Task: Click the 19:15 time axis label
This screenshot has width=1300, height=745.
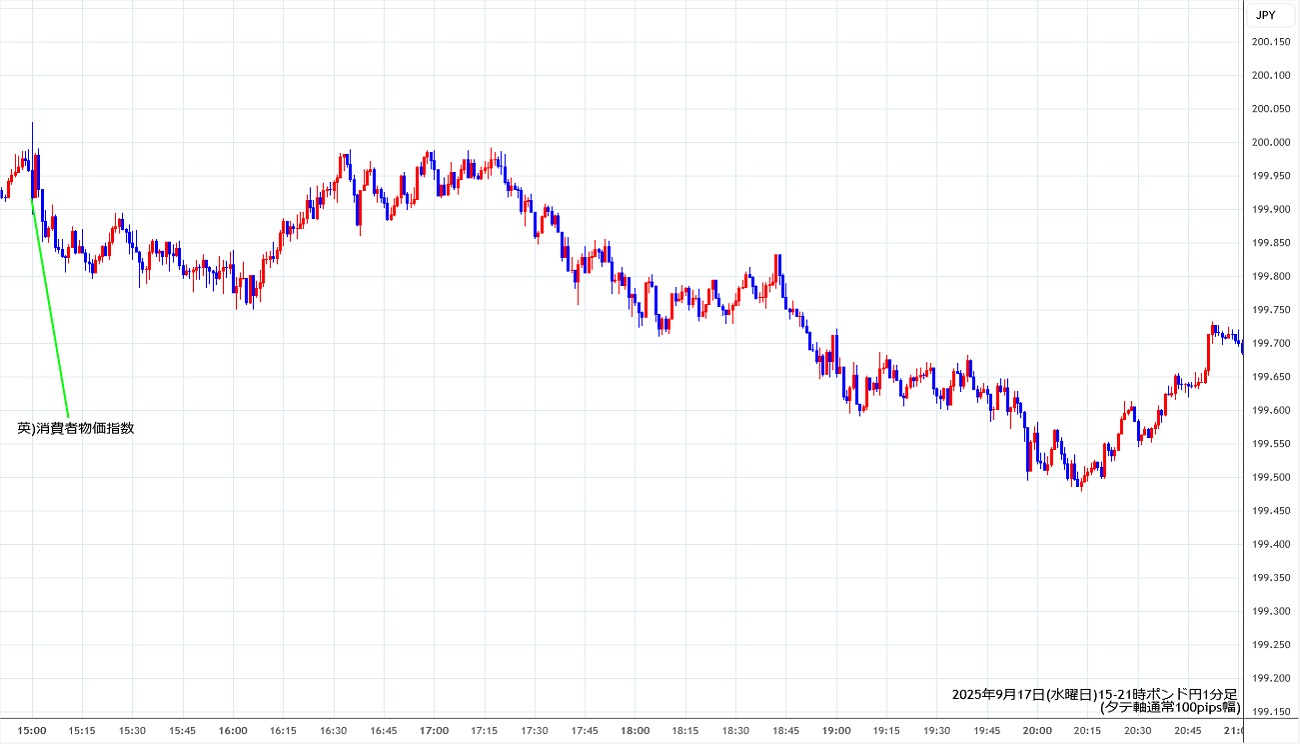Action: click(x=886, y=731)
